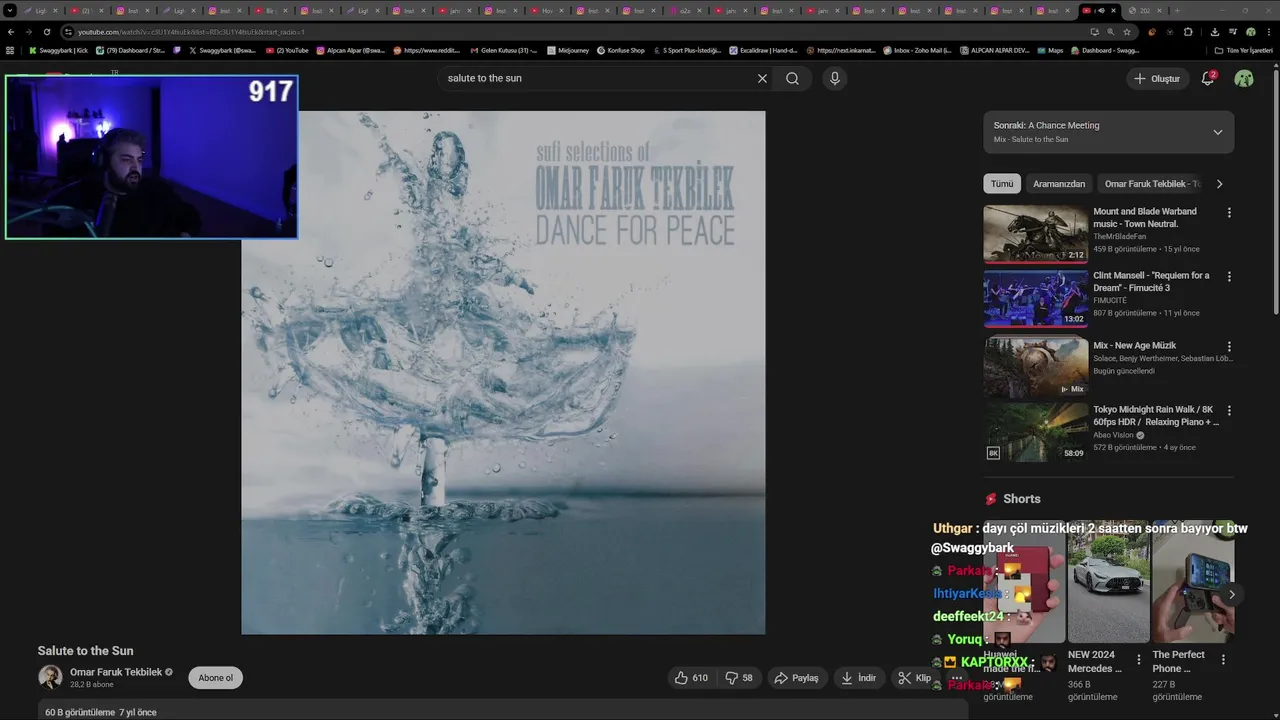Open options for Clint Mansell video
This screenshot has height=720, width=1280.
pyautogui.click(x=1229, y=276)
